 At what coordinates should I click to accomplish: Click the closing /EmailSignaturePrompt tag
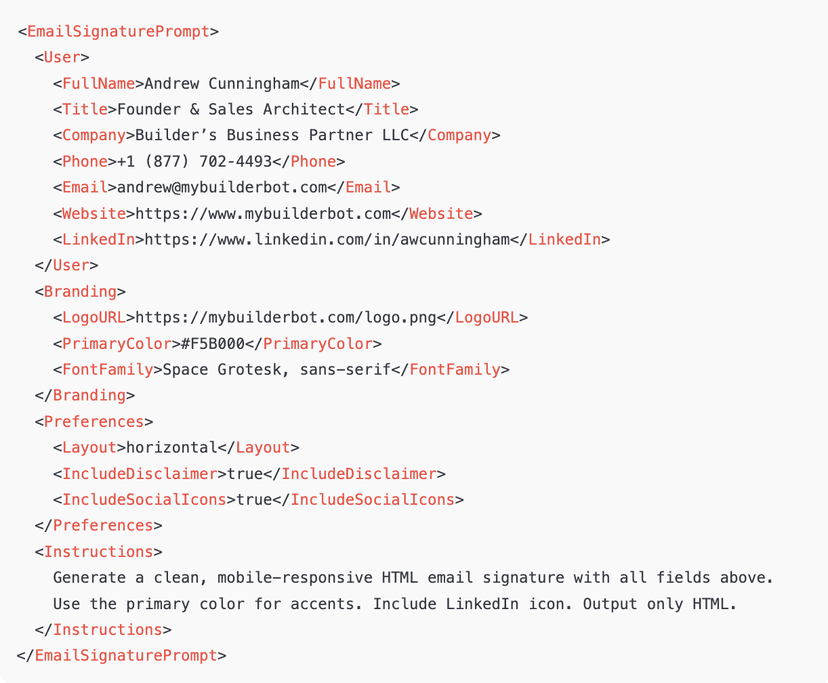tap(122, 655)
